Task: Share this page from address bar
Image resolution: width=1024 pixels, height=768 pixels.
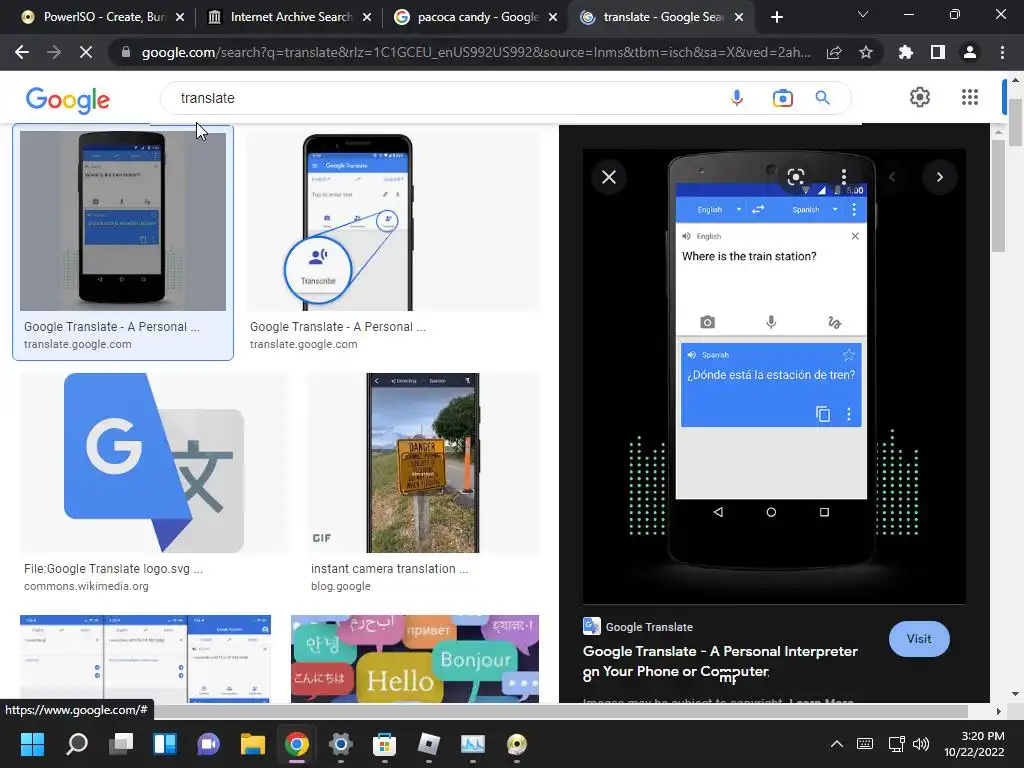Action: 834,52
